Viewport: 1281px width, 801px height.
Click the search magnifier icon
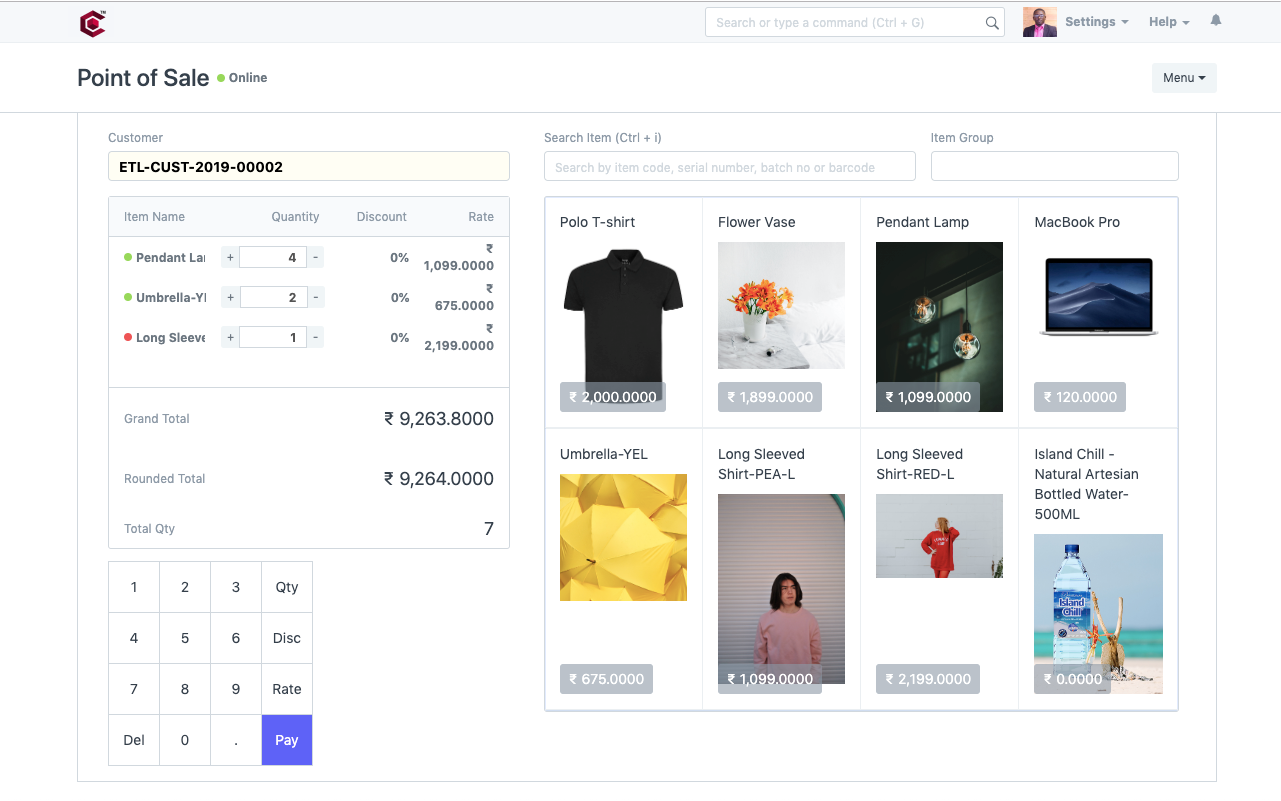tap(991, 22)
